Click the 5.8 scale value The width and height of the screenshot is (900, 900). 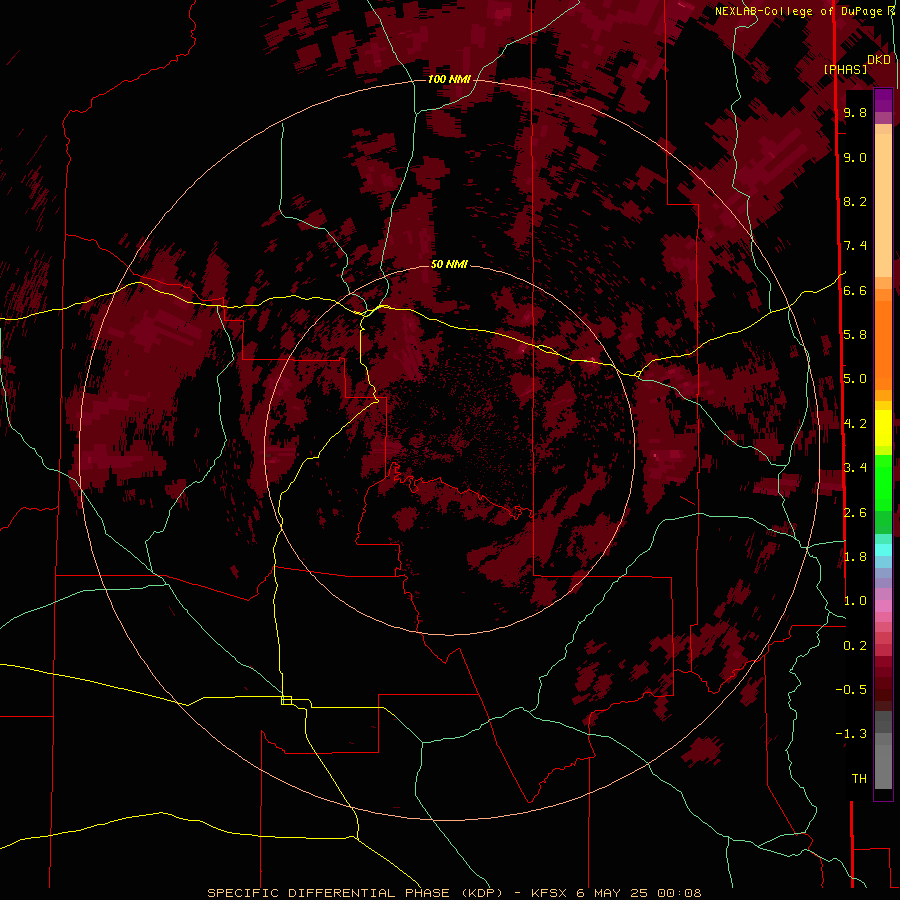pyautogui.click(x=855, y=335)
